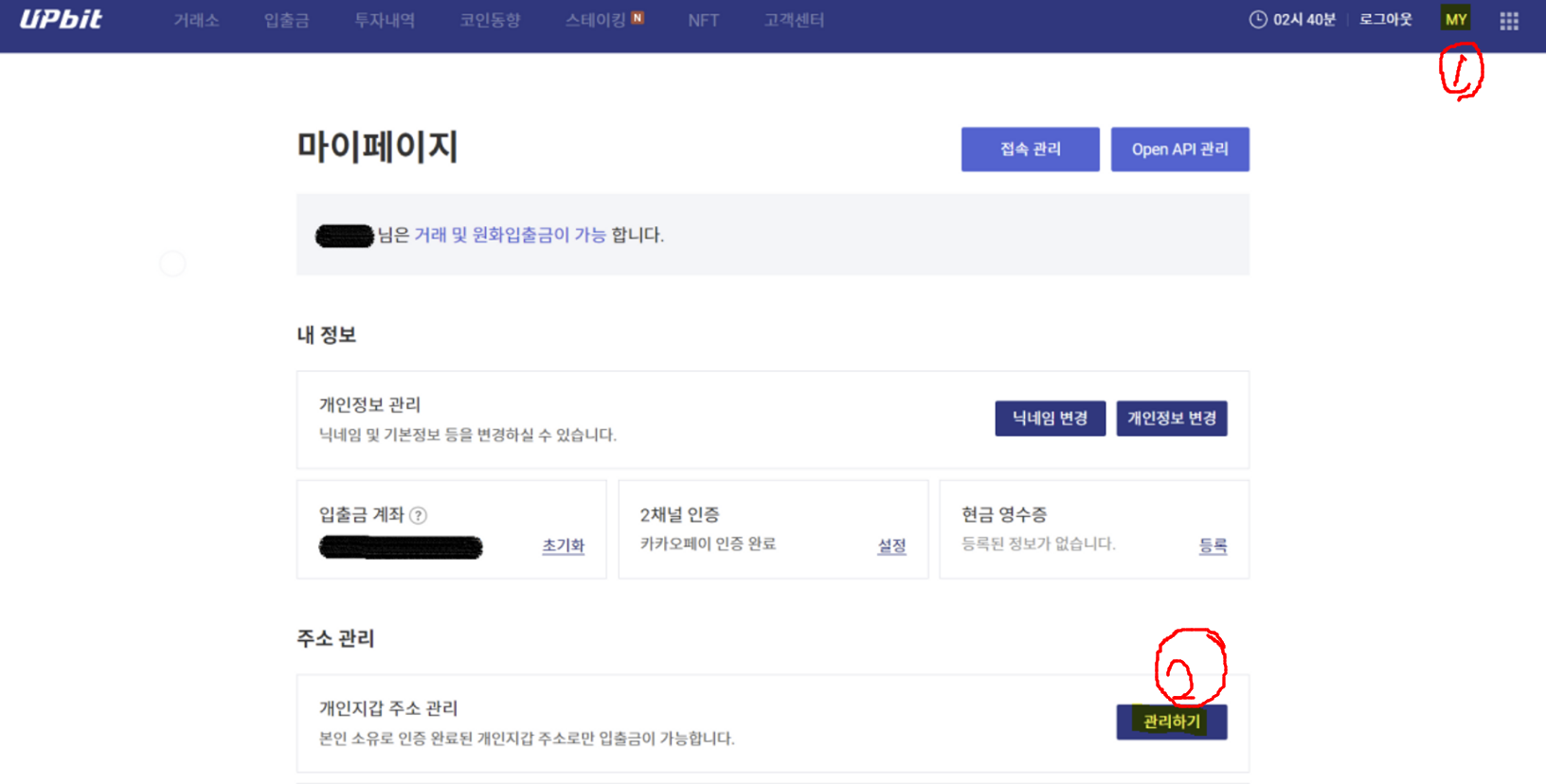The width and height of the screenshot is (1546, 784).
Task: Open the NFT menu item
Action: [703, 20]
